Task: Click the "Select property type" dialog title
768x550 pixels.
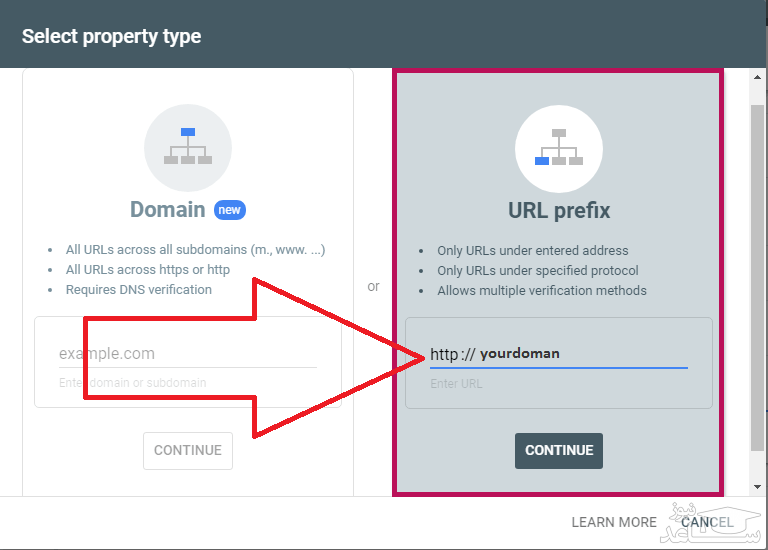Action: [111, 36]
